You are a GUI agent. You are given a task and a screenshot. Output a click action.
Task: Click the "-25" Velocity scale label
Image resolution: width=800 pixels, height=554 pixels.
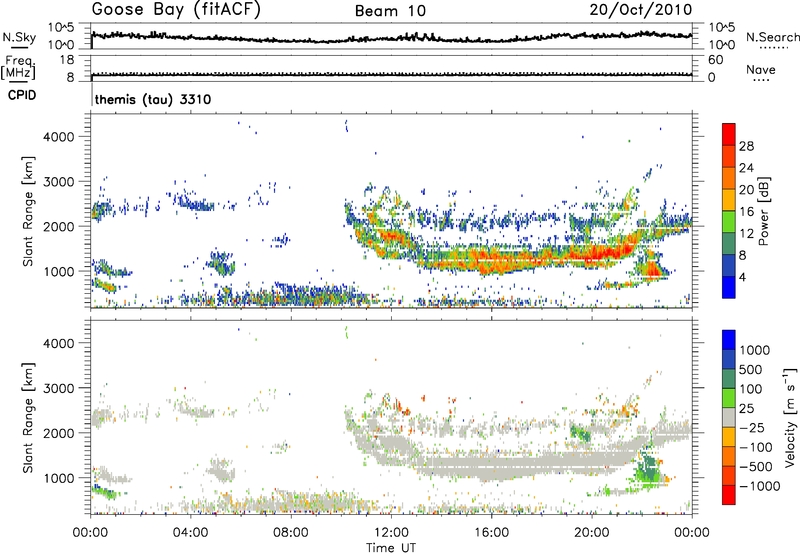coord(752,428)
